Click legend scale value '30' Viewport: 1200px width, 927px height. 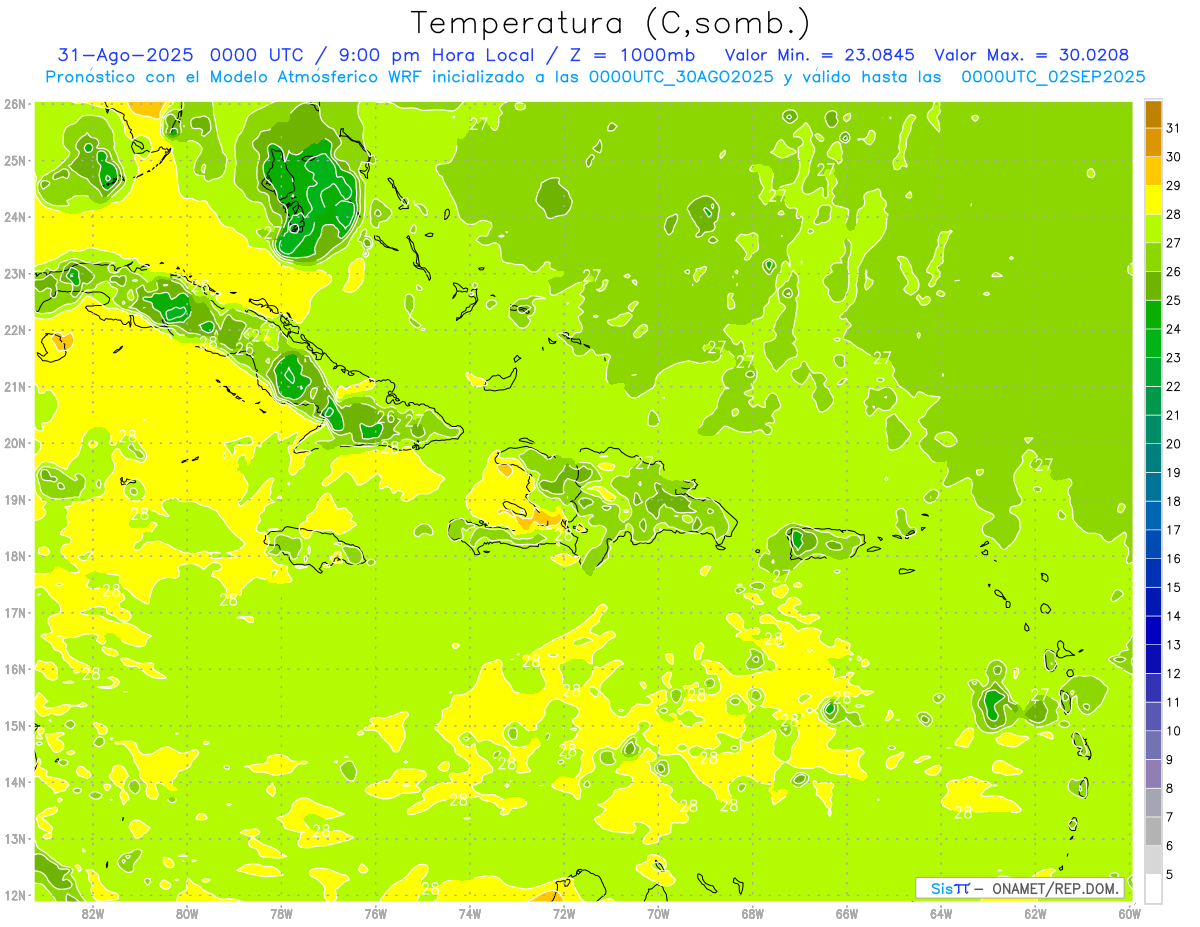point(1174,157)
